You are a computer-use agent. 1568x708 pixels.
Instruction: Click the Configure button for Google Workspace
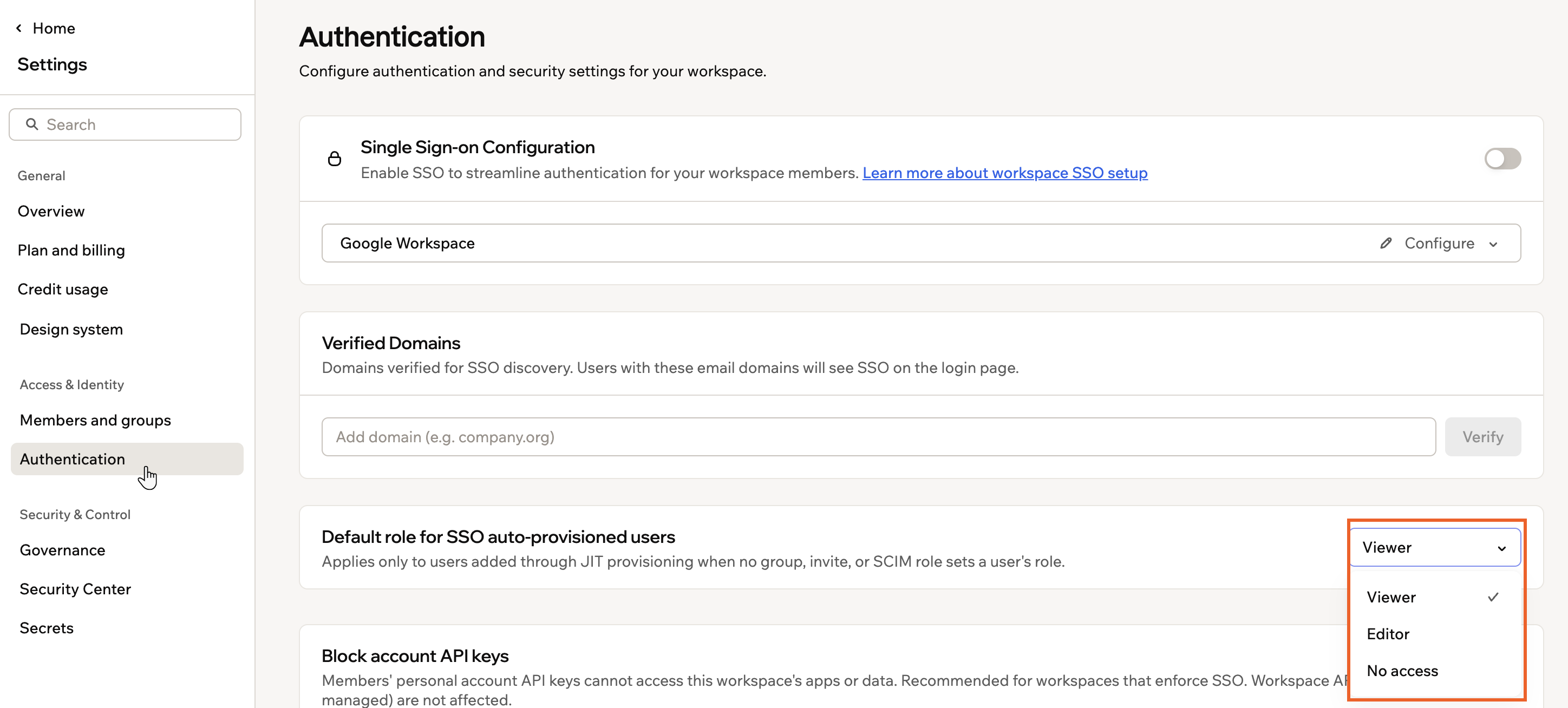coord(1439,243)
